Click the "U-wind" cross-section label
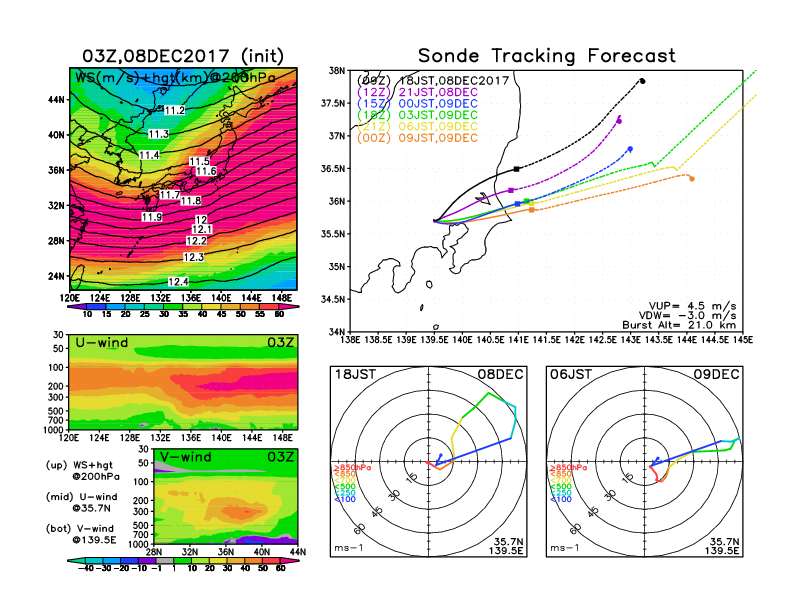Screen dimensions: 792x612 pos(102,343)
